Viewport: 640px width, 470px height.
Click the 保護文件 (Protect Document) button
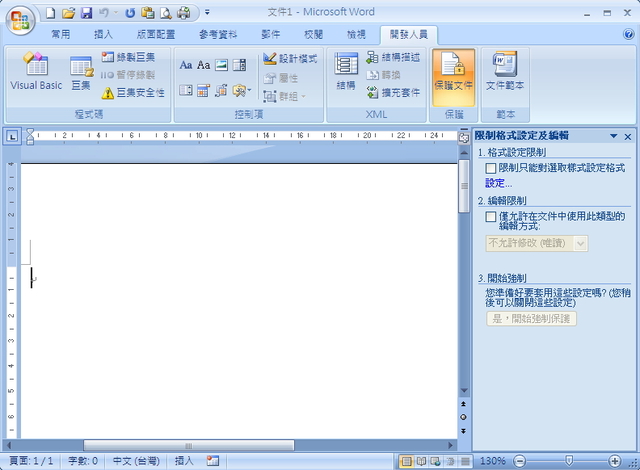(x=454, y=73)
